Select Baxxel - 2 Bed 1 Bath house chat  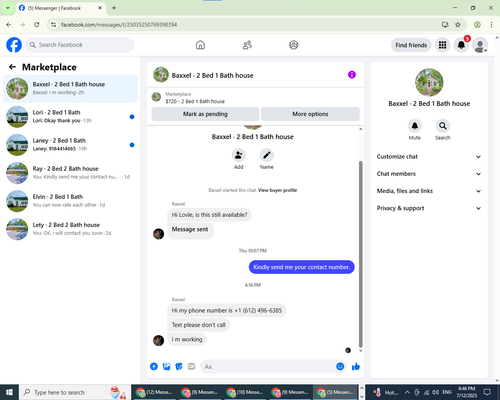coord(70,88)
